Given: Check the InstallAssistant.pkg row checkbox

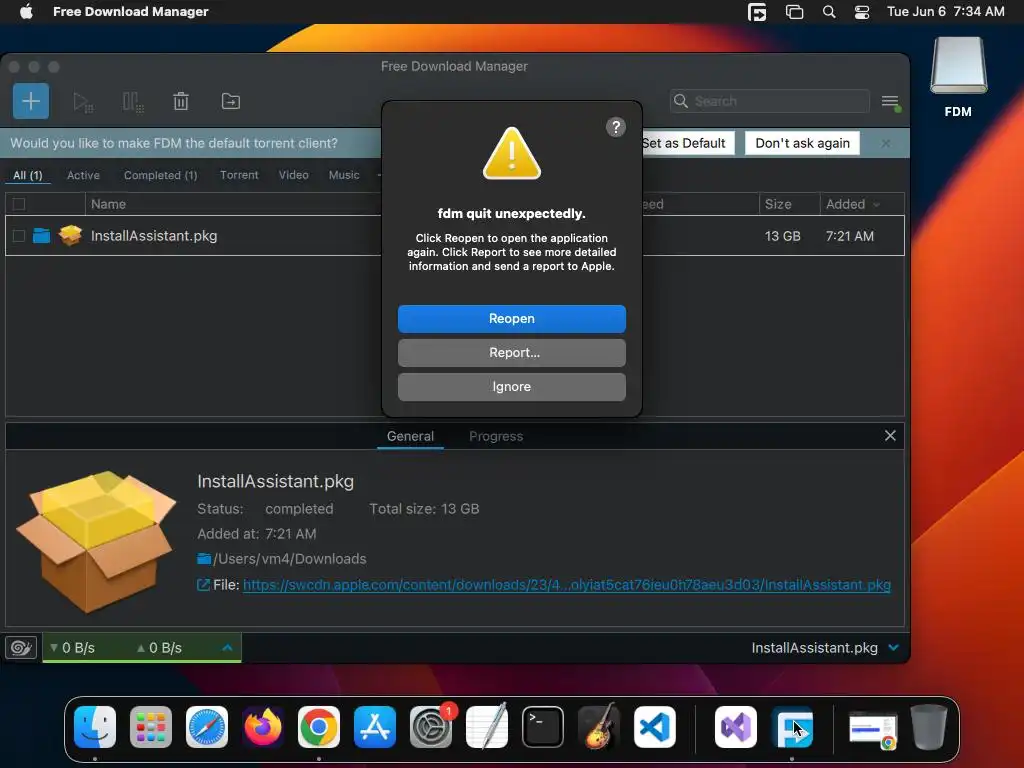Looking at the screenshot, I should (x=19, y=236).
